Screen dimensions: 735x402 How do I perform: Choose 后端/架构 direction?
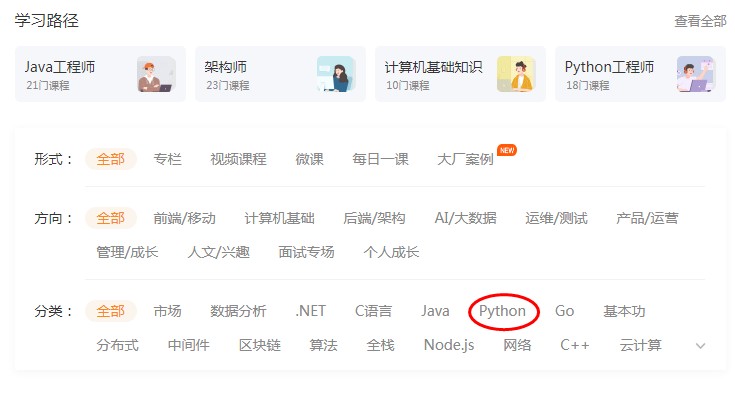[x=374, y=218]
